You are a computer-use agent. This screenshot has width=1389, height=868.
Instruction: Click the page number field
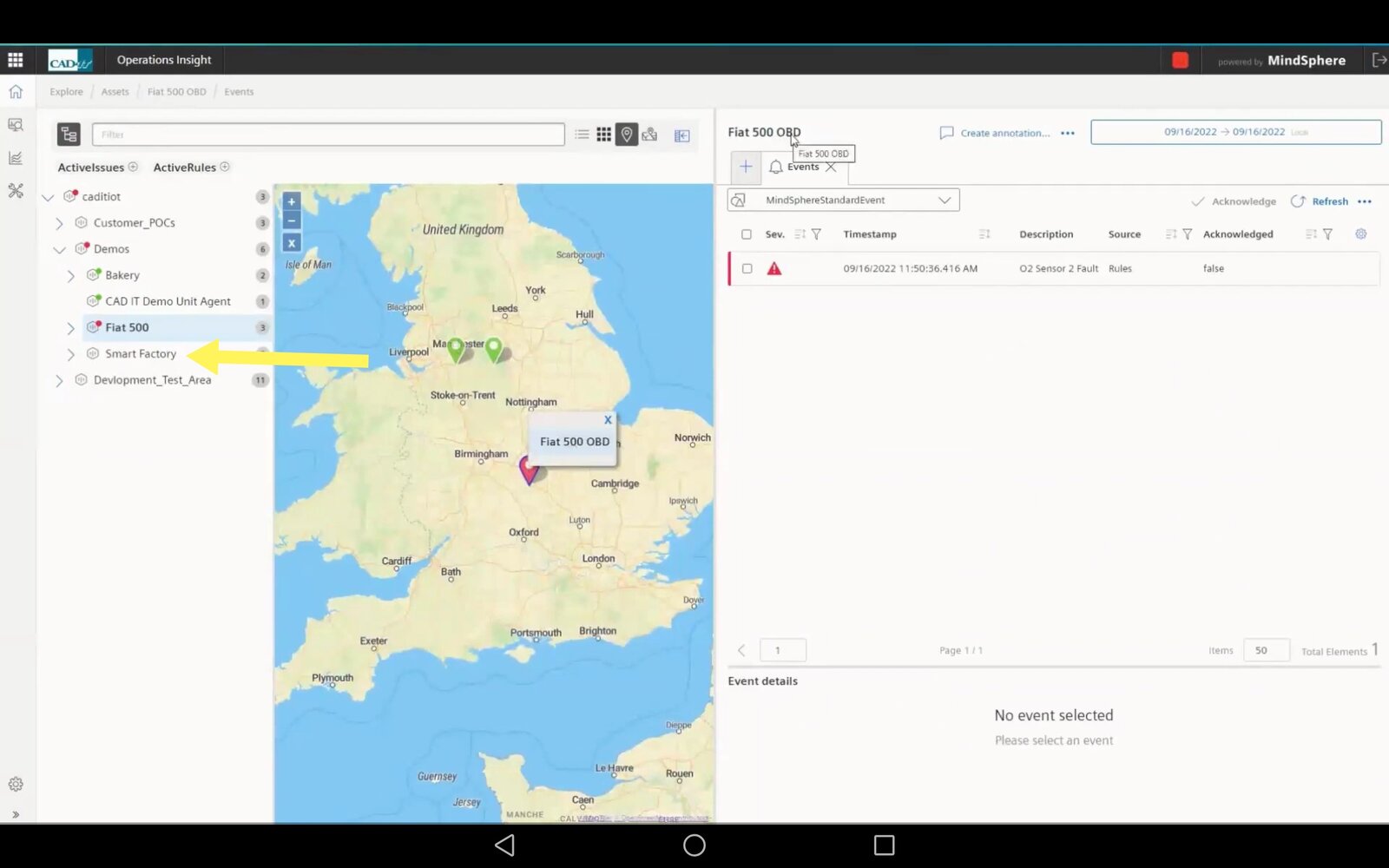click(x=783, y=650)
